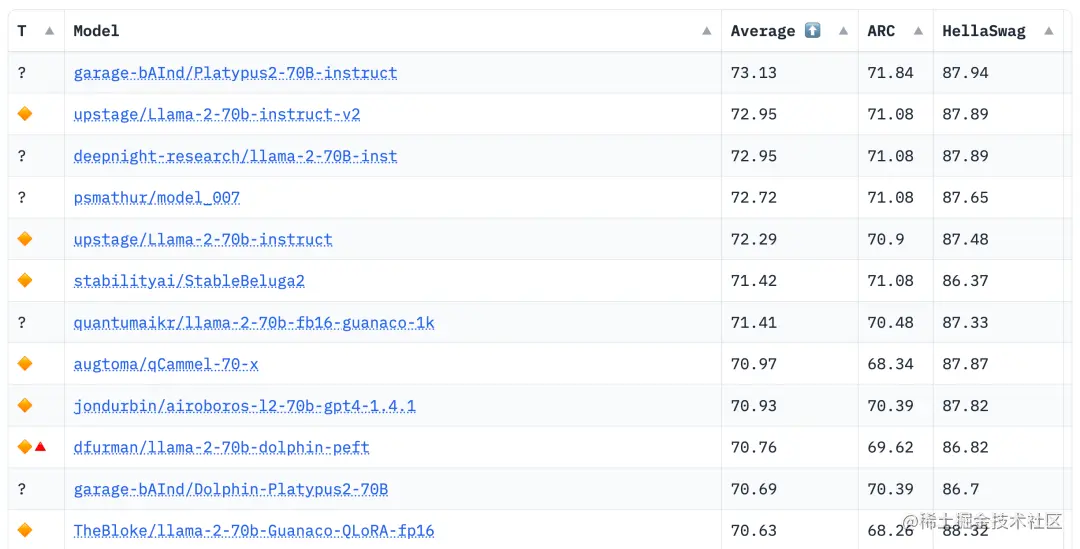
Task: Sort by the T column arrow
Action: point(50,31)
